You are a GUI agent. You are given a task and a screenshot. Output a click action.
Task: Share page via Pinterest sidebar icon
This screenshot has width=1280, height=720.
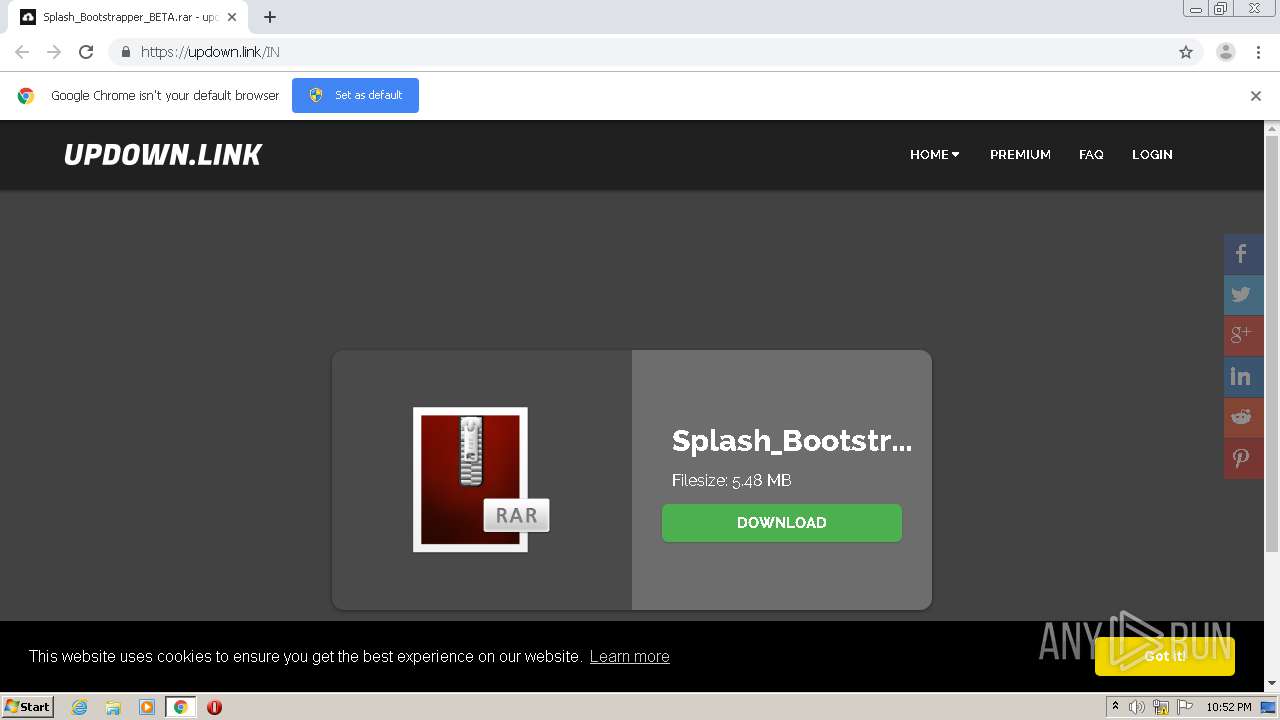(1243, 459)
